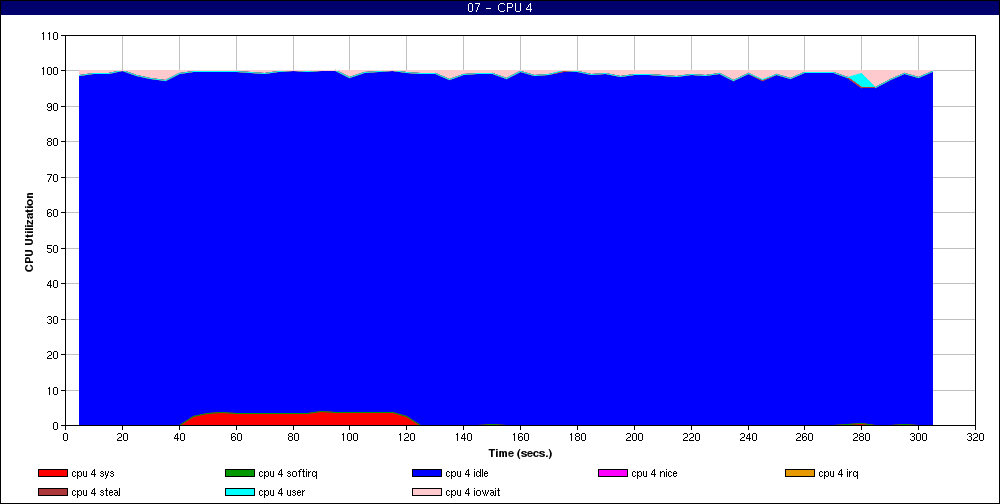Click the 40 x-axis tick label

tap(179, 437)
